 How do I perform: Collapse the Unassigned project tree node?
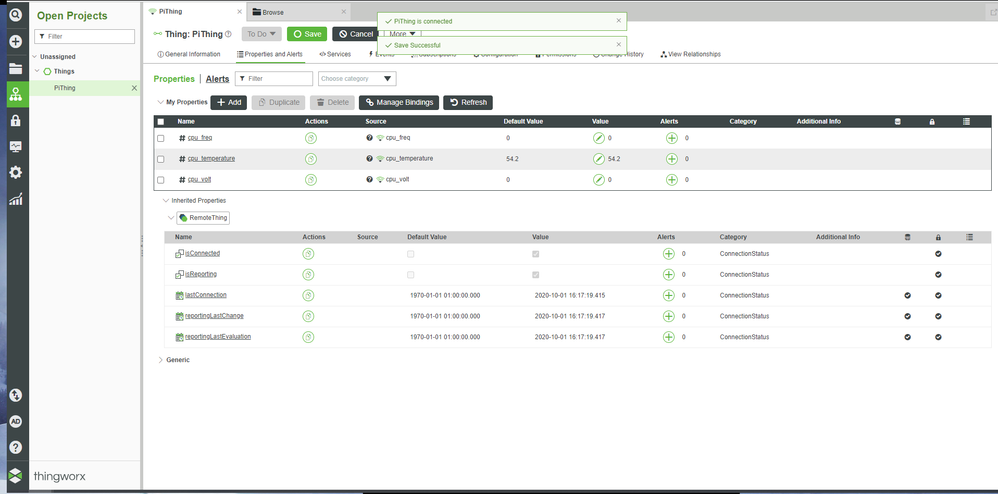coord(34,57)
